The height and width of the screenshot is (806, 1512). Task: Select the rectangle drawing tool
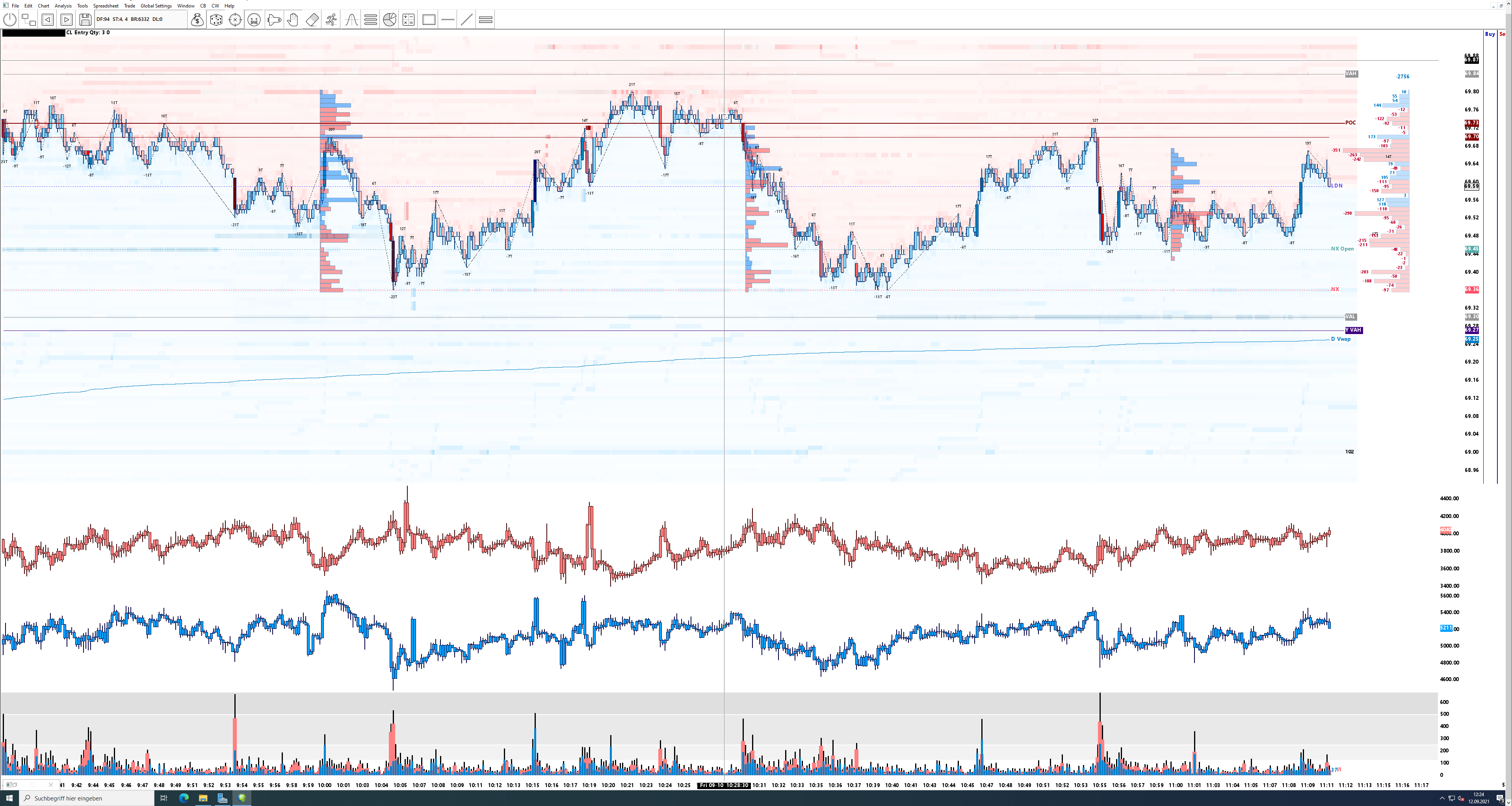[x=429, y=20]
